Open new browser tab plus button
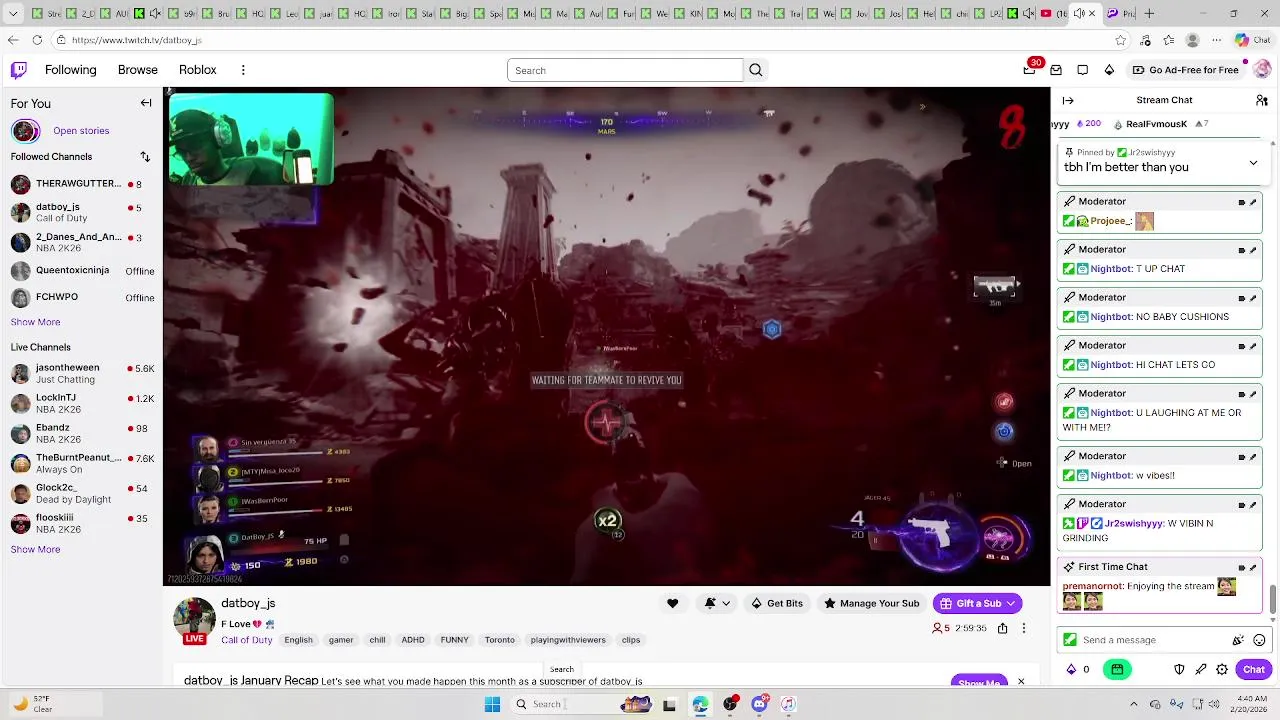1280x720 pixels. point(1149,14)
